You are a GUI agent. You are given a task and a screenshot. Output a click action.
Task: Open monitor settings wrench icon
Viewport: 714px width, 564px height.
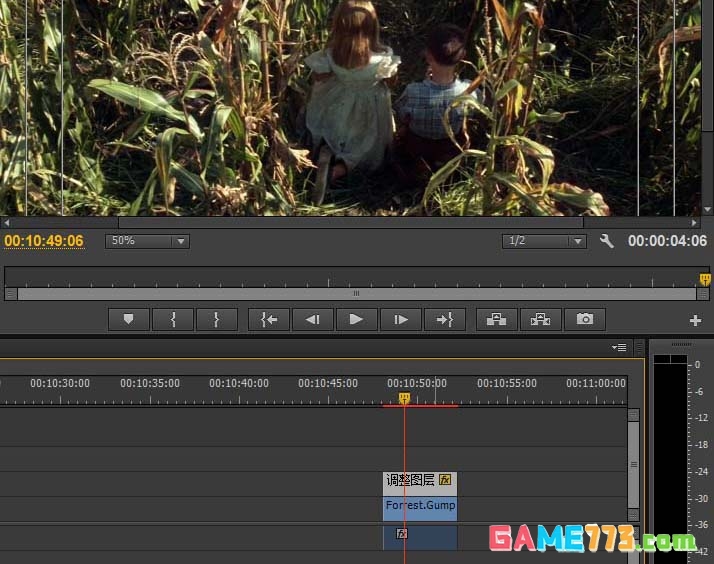(x=606, y=241)
